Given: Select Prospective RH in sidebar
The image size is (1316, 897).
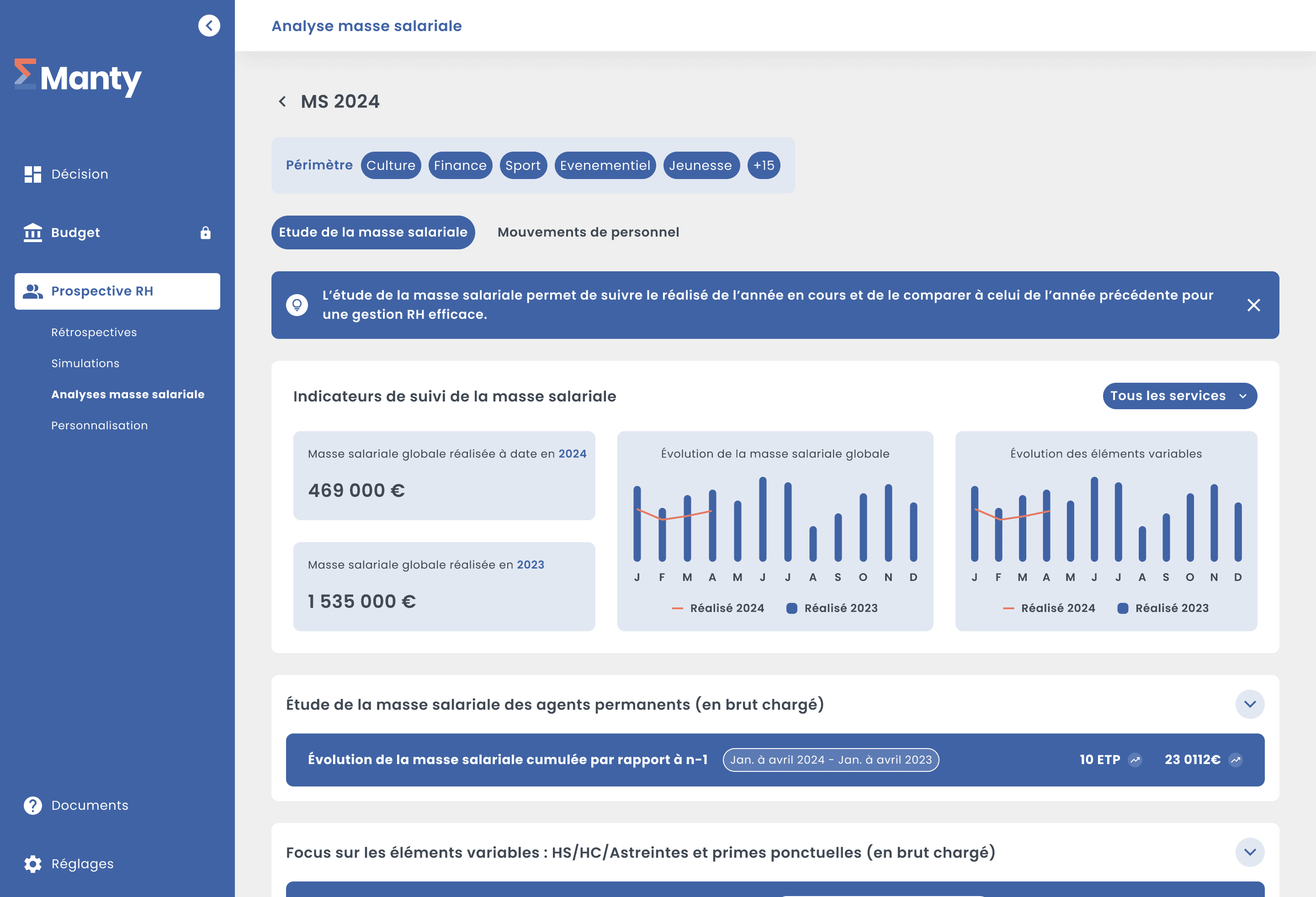Looking at the screenshot, I should pyautogui.click(x=117, y=291).
